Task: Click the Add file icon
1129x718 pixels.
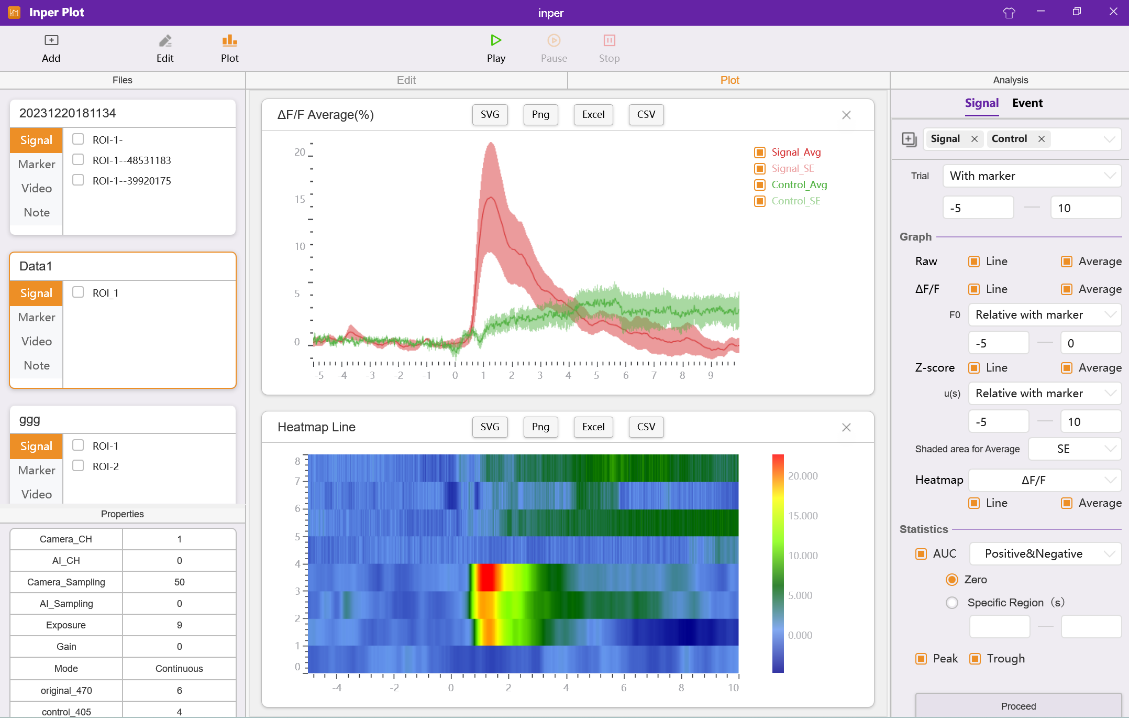Action: 51,40
